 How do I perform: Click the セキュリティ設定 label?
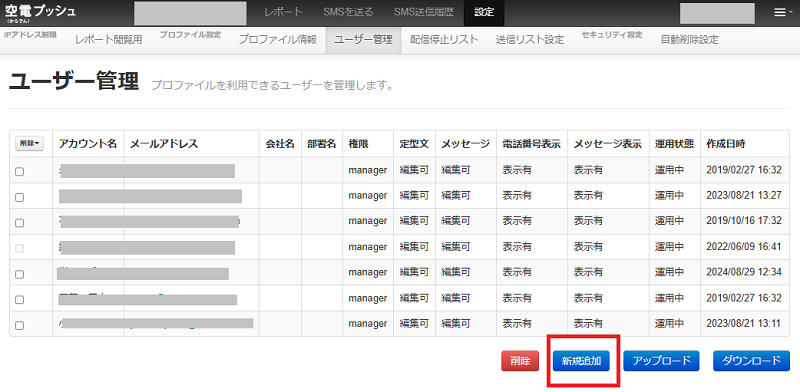click(x=612, y=35)
